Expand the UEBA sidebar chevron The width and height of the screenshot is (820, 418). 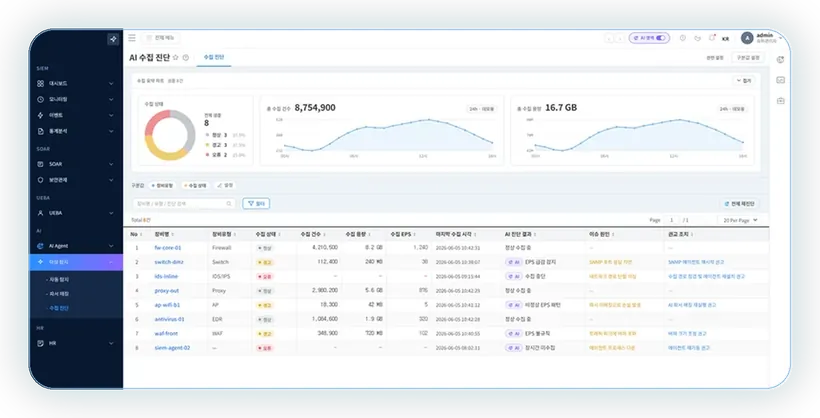tap(111, 213)
